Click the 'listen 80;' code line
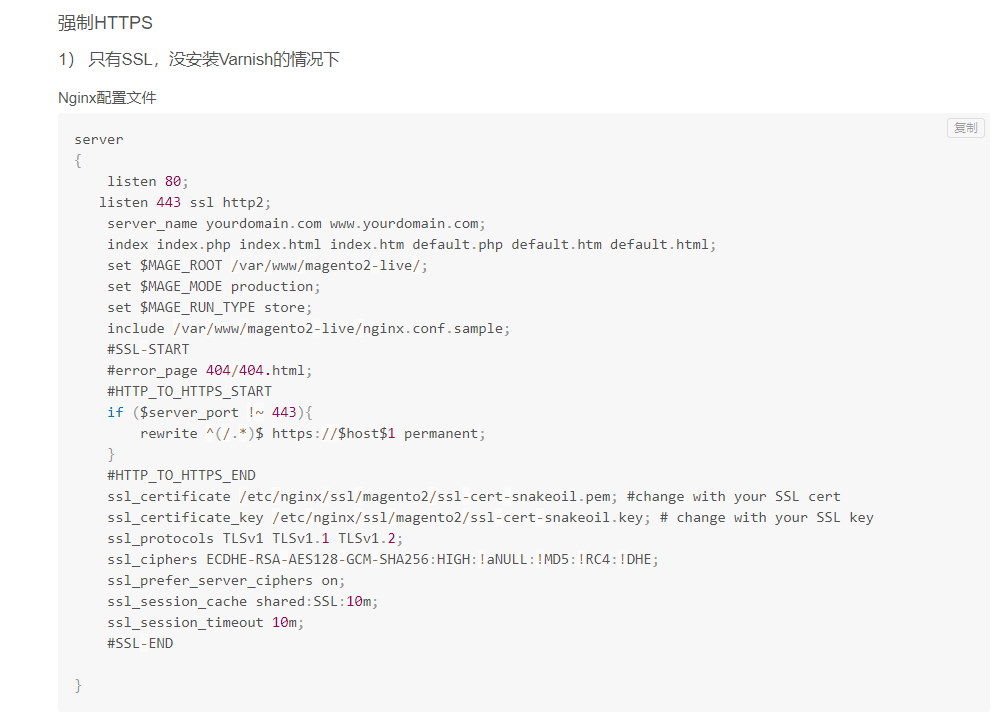Viewport: 1004px width, 725px height. [x=148, y=181]
